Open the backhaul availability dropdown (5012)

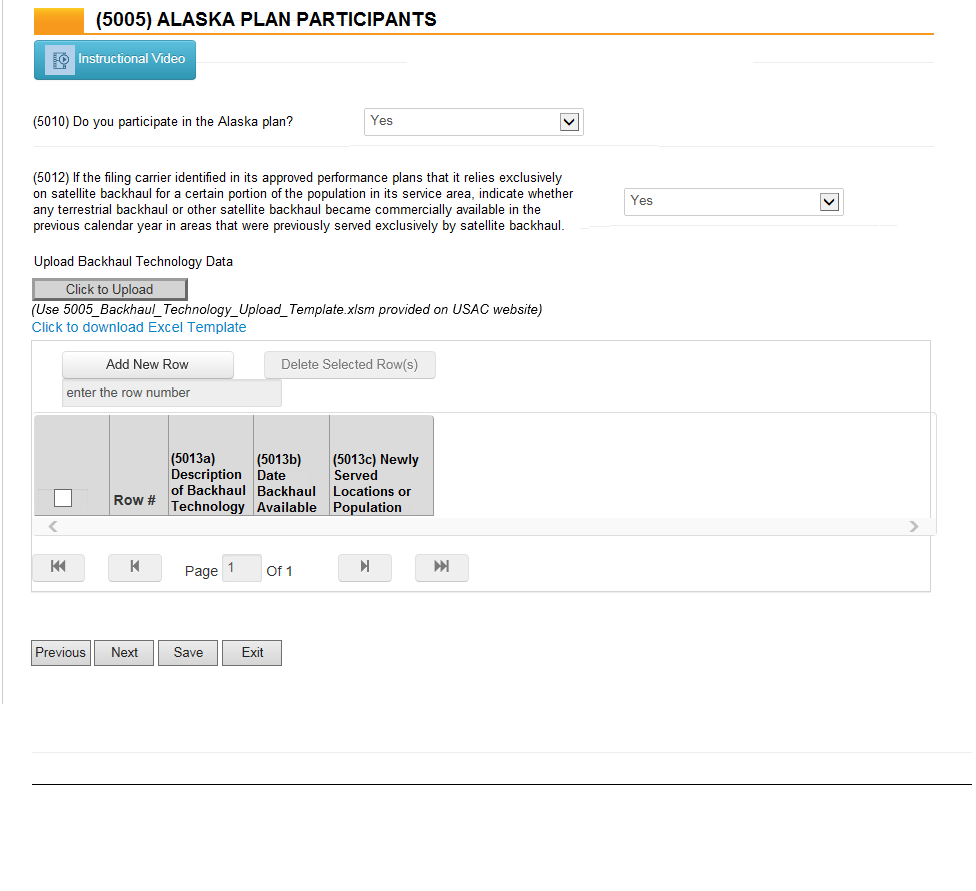[733, 202]
